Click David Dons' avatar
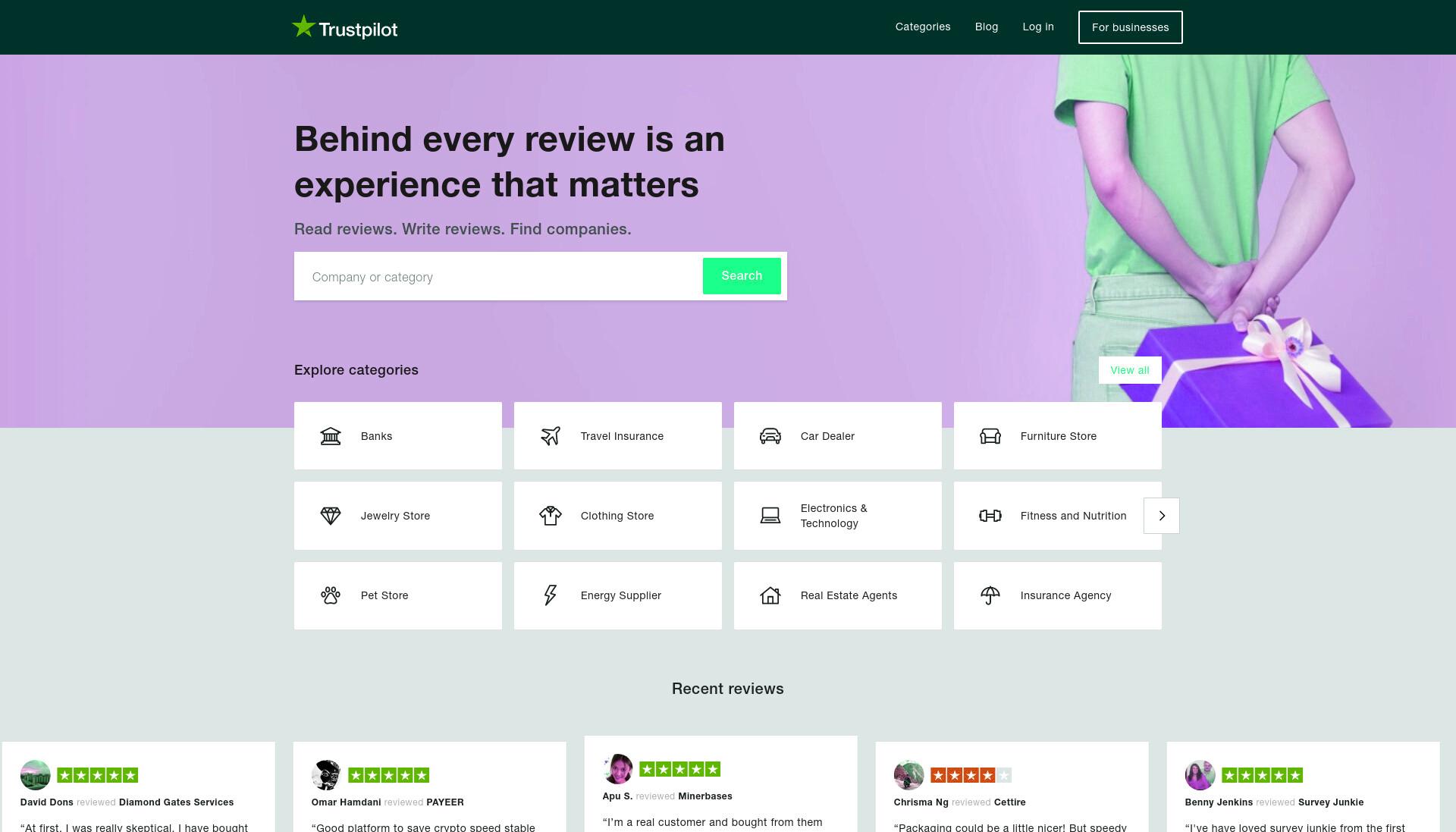Viewport: 1456px width, 832px height. [36, 775]
